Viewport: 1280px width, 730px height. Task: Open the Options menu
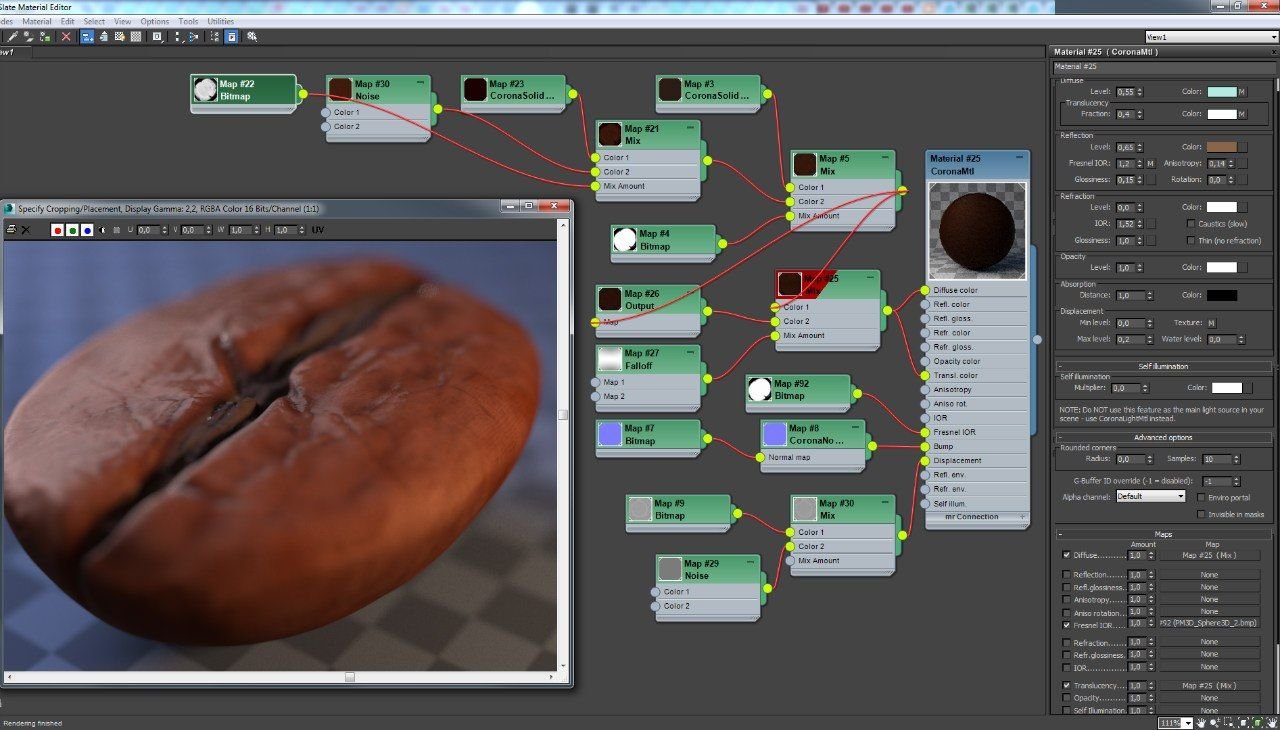pos(154,21)
